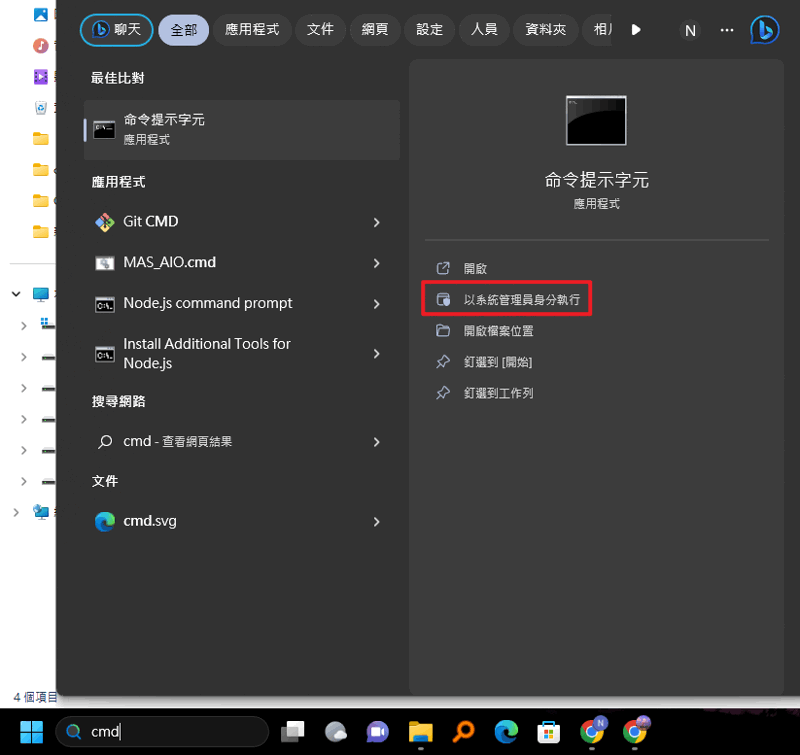Image resolution: width=800 pixels, height=755 pixels.
Task: Open the Widgets weather taskbar icon
Action: (336, 732)
